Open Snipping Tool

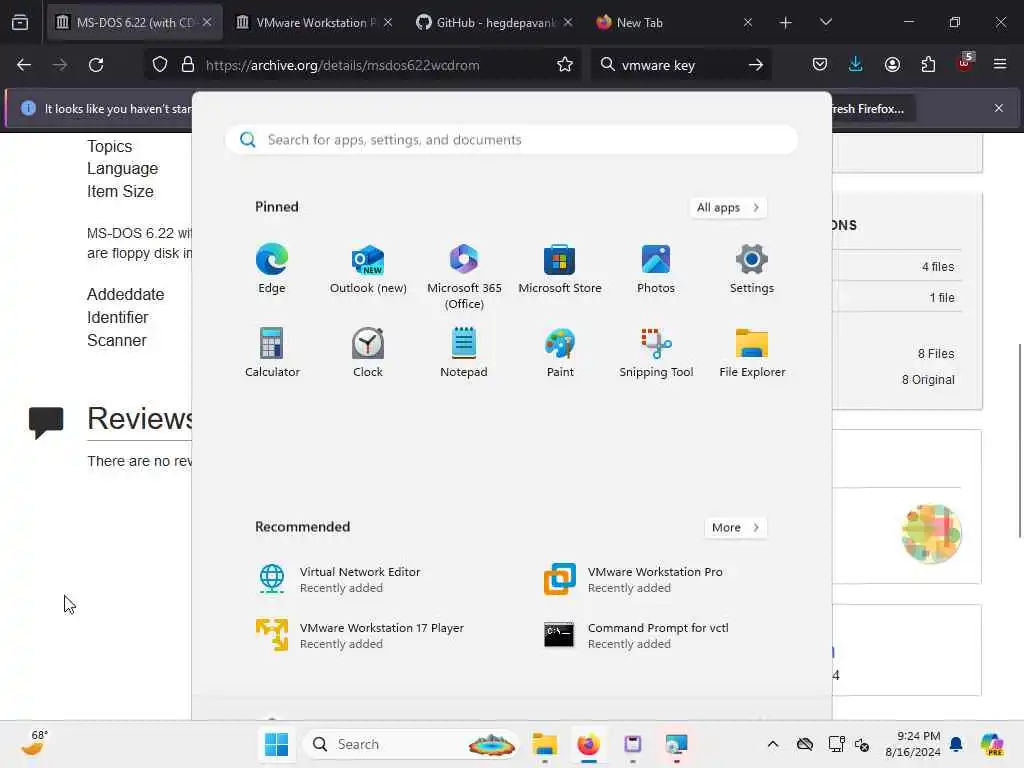[656, 352]
